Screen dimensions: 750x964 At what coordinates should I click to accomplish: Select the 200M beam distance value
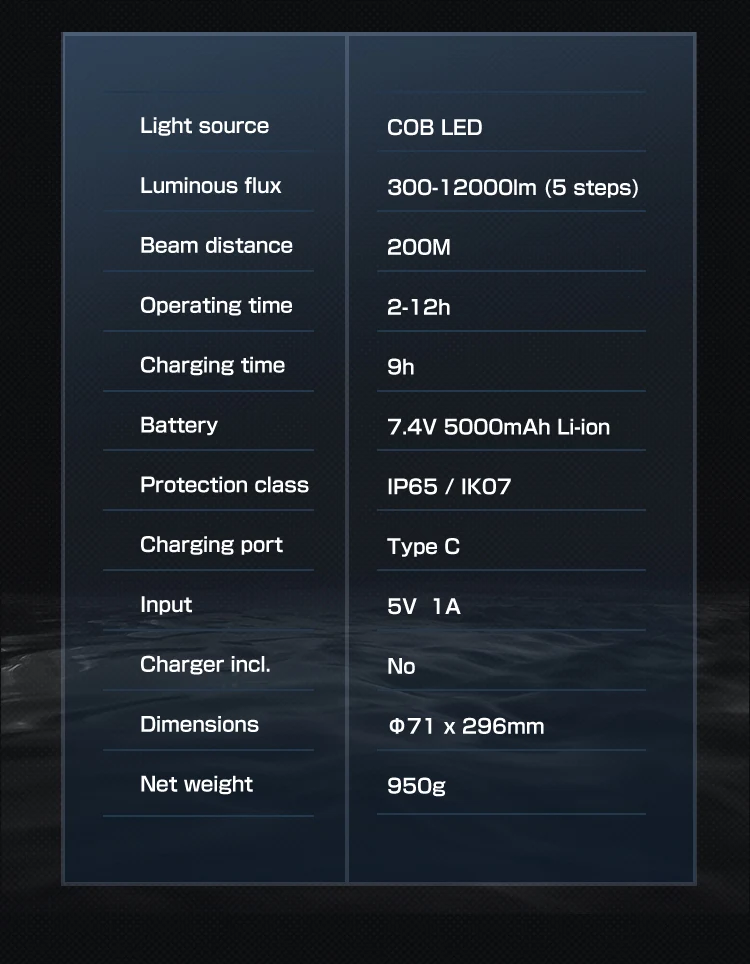[419, 247]
